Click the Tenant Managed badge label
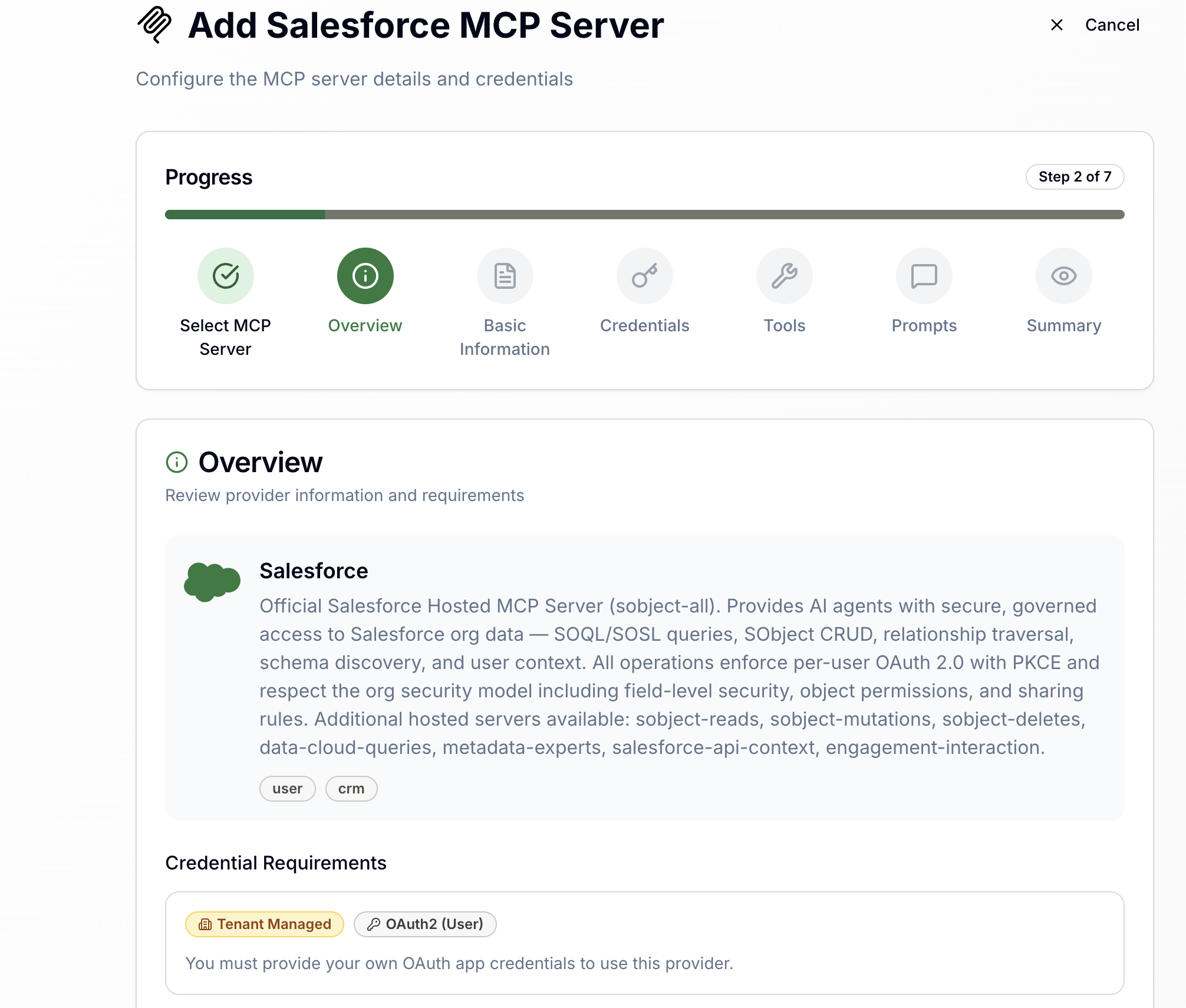 click(x=274, y=924)
